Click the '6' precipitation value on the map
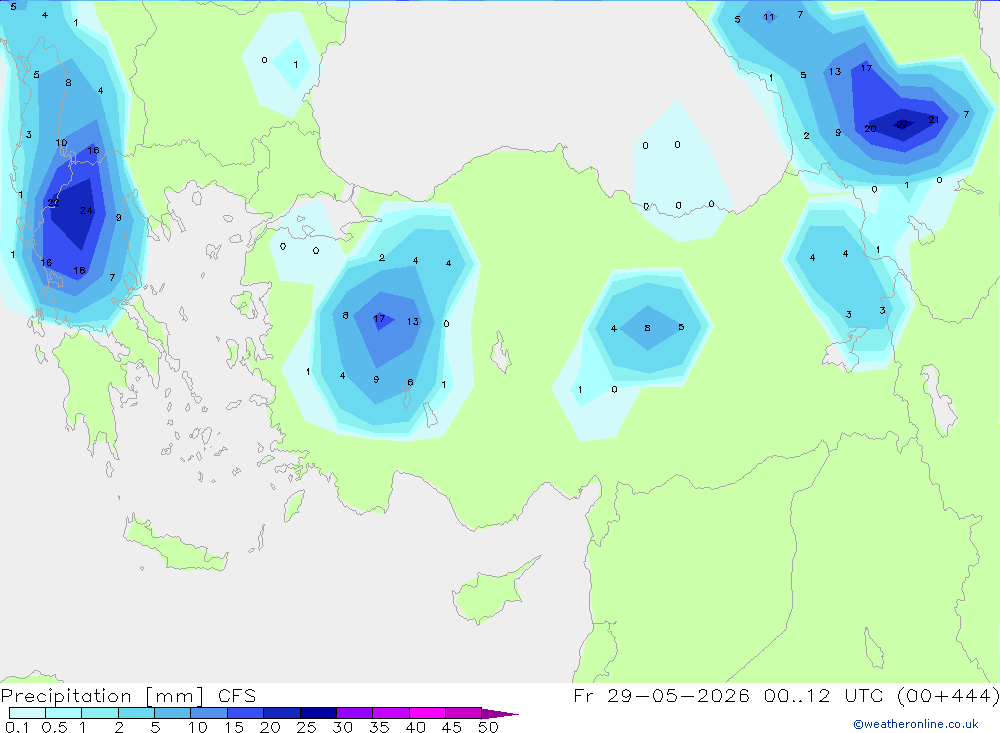The image size is (1000, 733). [410, 383]
